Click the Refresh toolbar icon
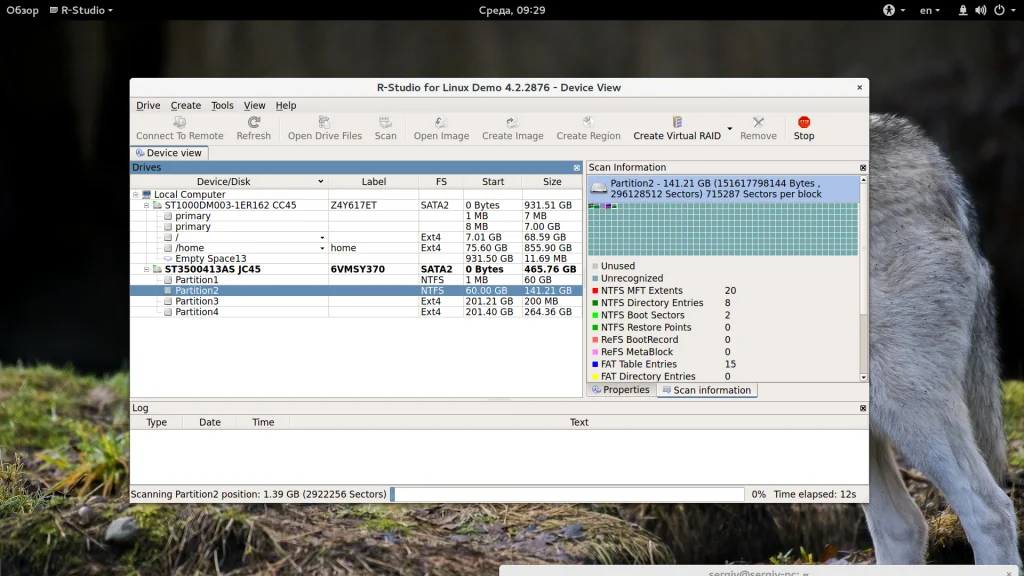 tap(254, 123)
